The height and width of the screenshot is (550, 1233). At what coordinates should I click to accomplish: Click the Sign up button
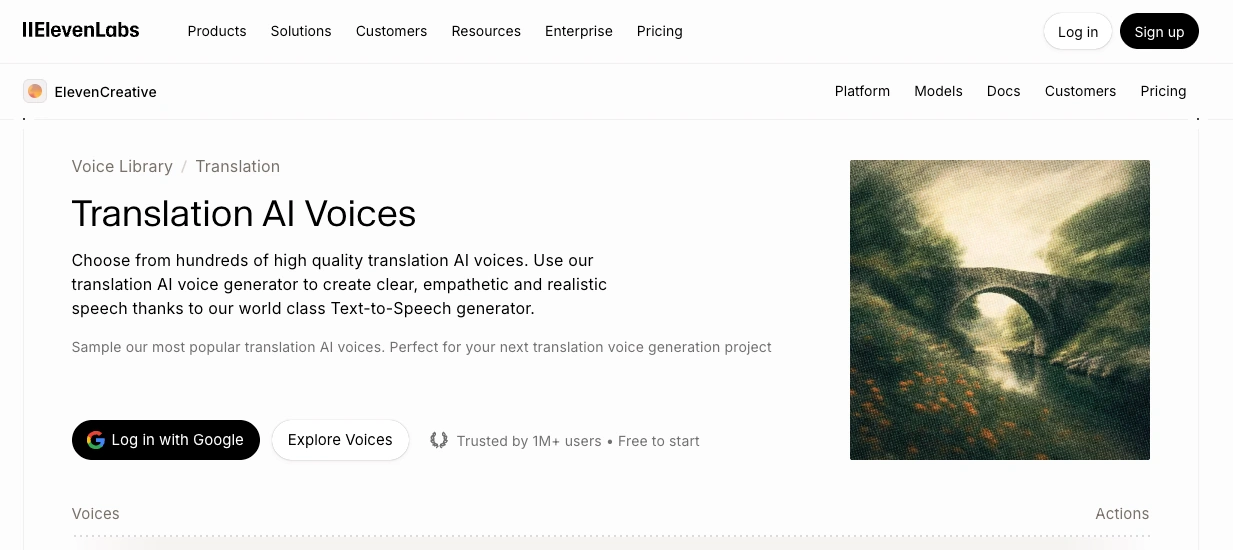(x=1159, y=31)
